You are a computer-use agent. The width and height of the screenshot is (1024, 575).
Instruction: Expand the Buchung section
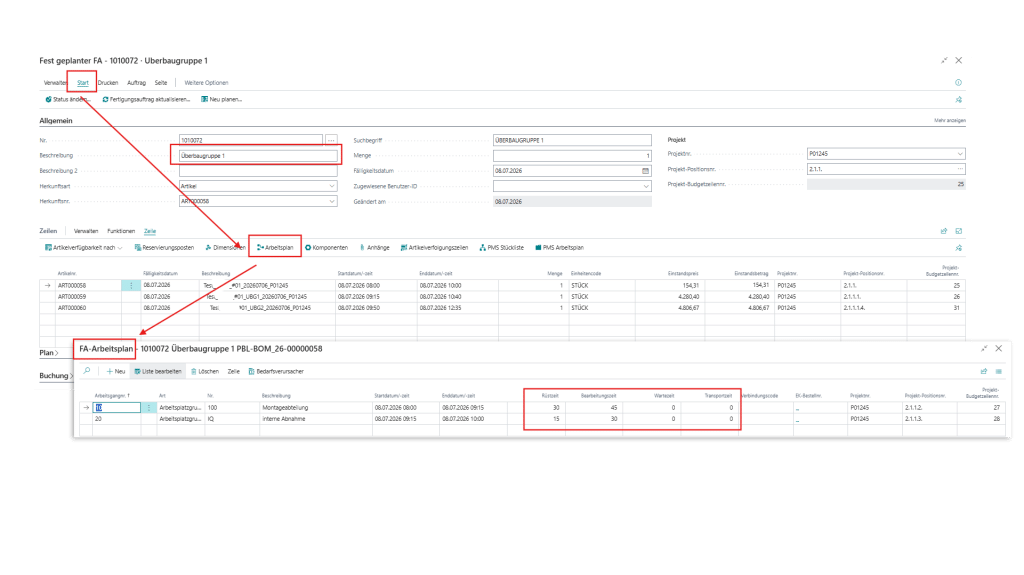tap(56, 376)
